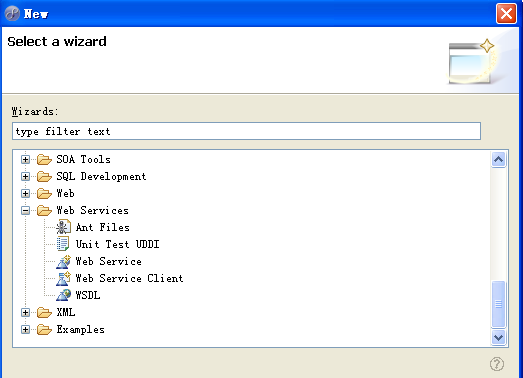Expand the SQL Development category
The width and height of the screenshot is (523, 378).
(x=25, y=176)
